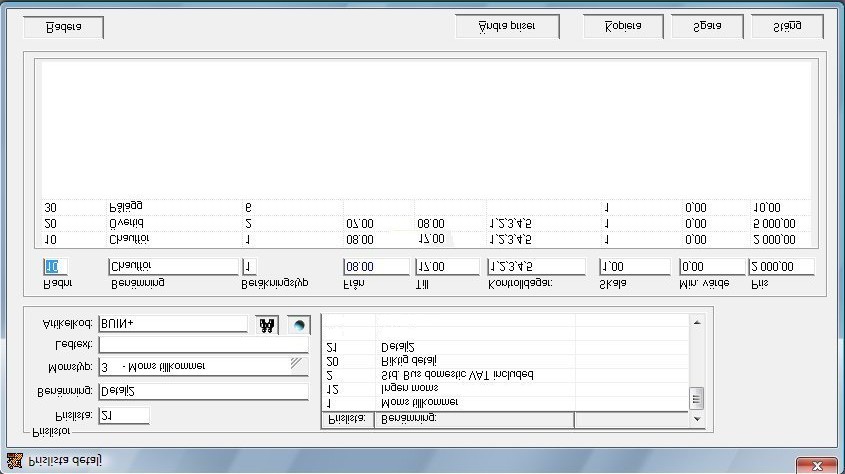Viewport: 845px width, 474px height.
Task: Click the price list scrollbar arrow nearest the column headers
Action: [697, 419]
